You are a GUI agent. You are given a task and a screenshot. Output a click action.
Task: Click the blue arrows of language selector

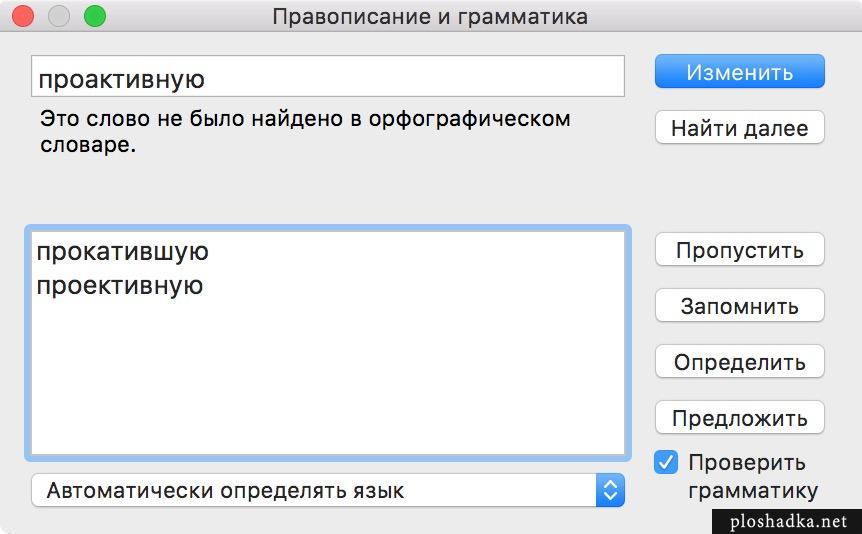tap(610, 490)
